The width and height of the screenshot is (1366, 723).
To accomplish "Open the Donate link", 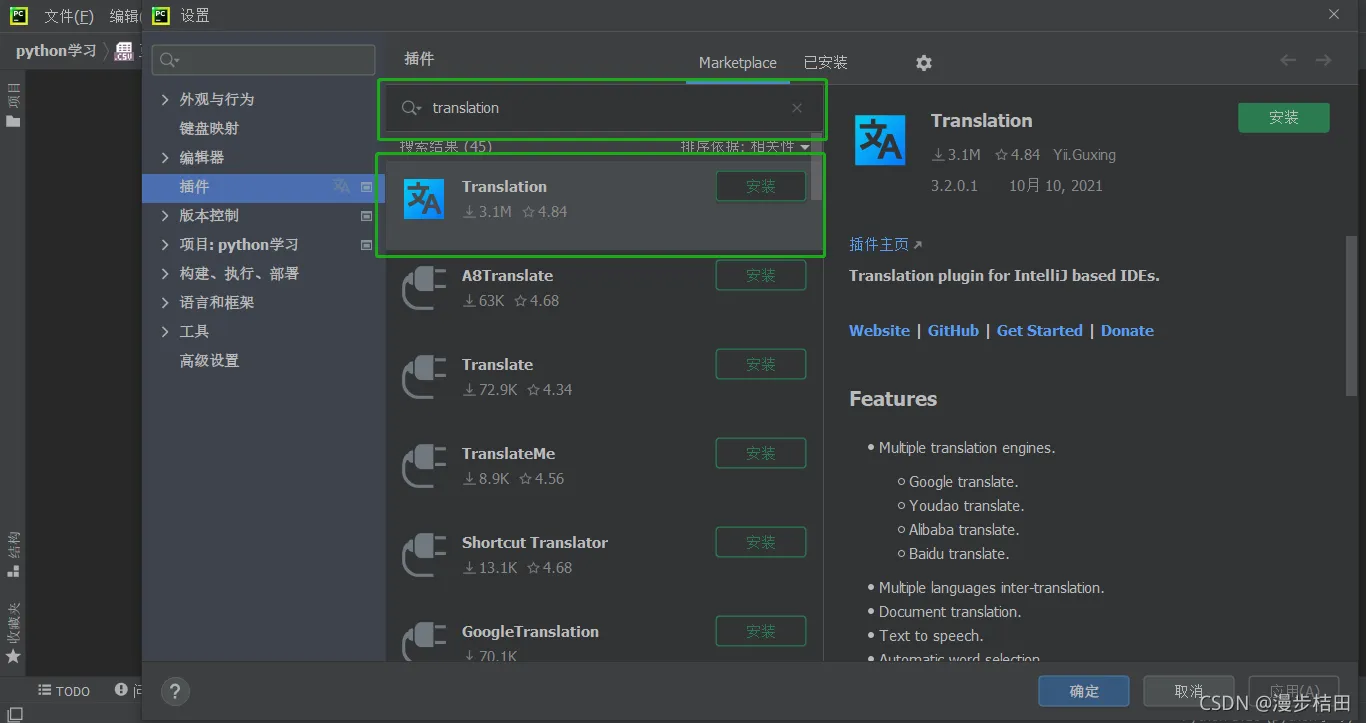I will point(1127,330).
